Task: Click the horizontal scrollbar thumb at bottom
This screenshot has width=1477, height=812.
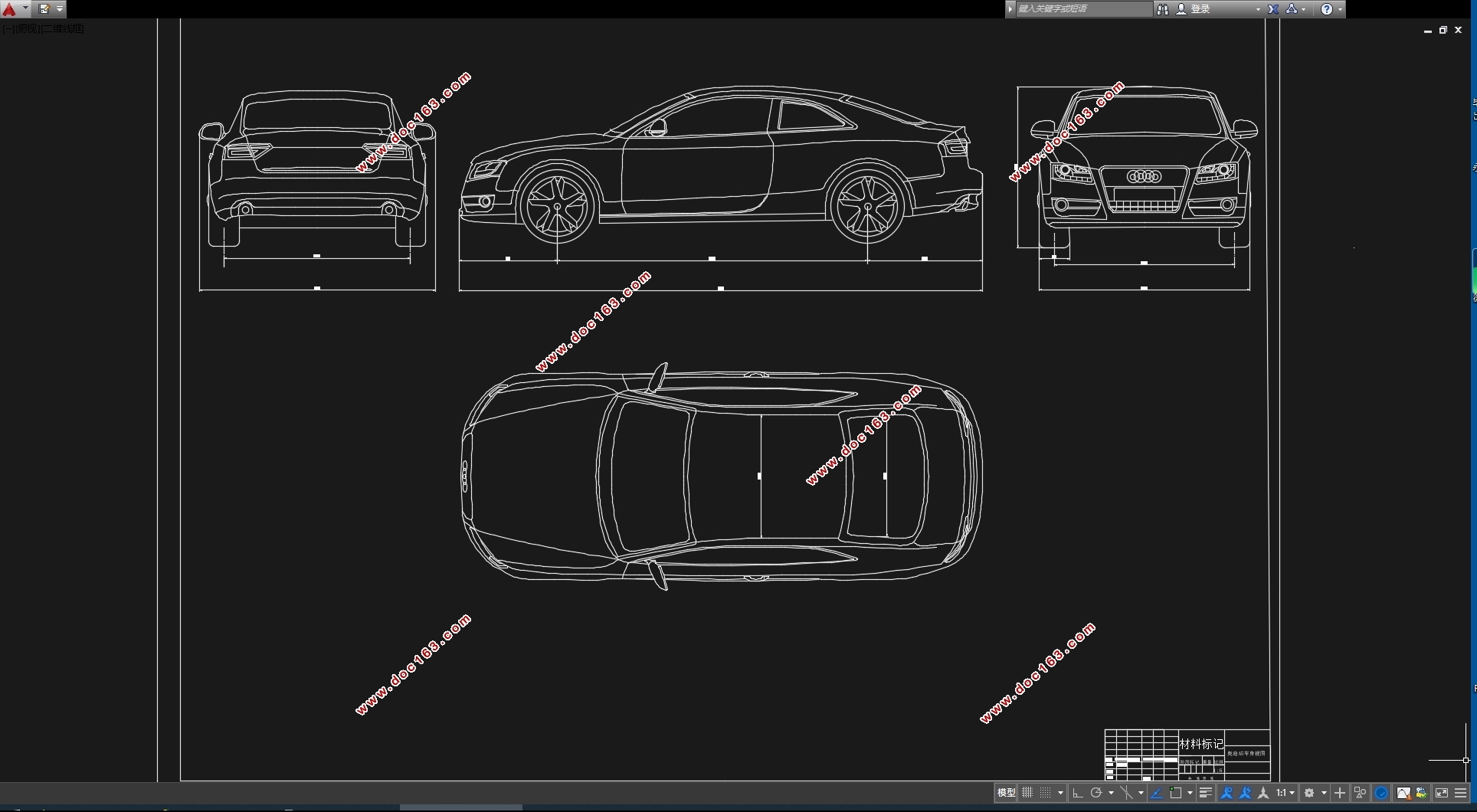Action: tap(461, 807)
